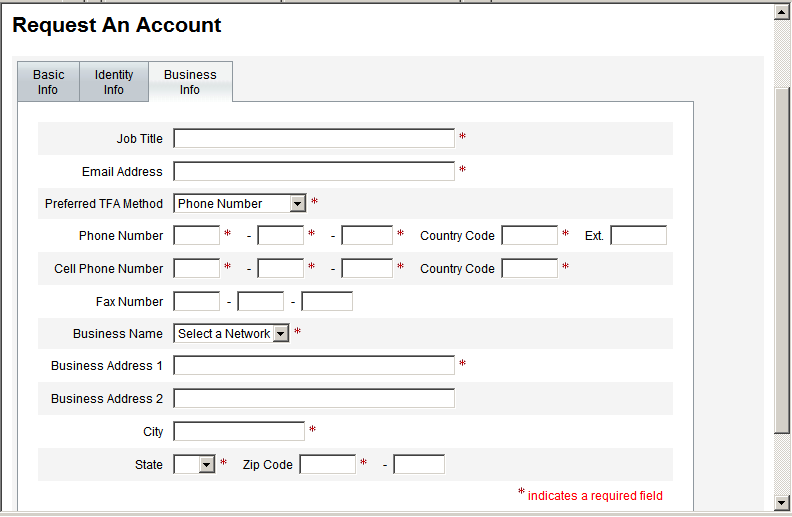Viewport: 792px width, 517px height.
Task: Expand the Business Name network dropdown
Action: 232,333
